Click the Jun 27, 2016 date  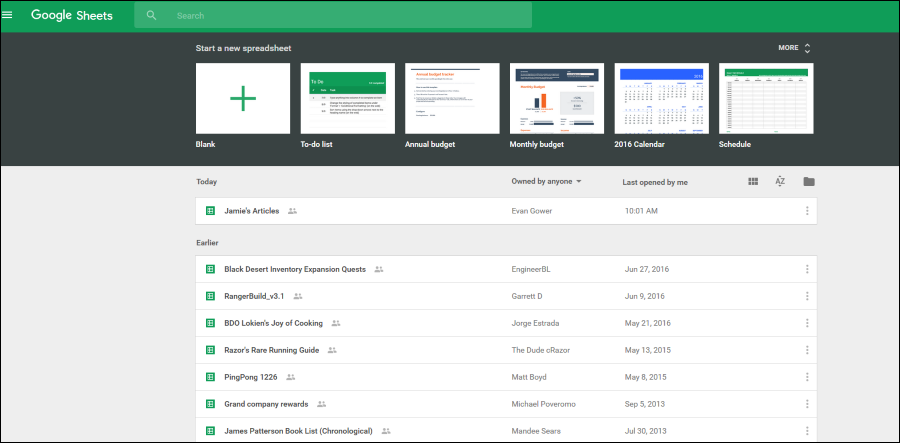click(647, 269)
